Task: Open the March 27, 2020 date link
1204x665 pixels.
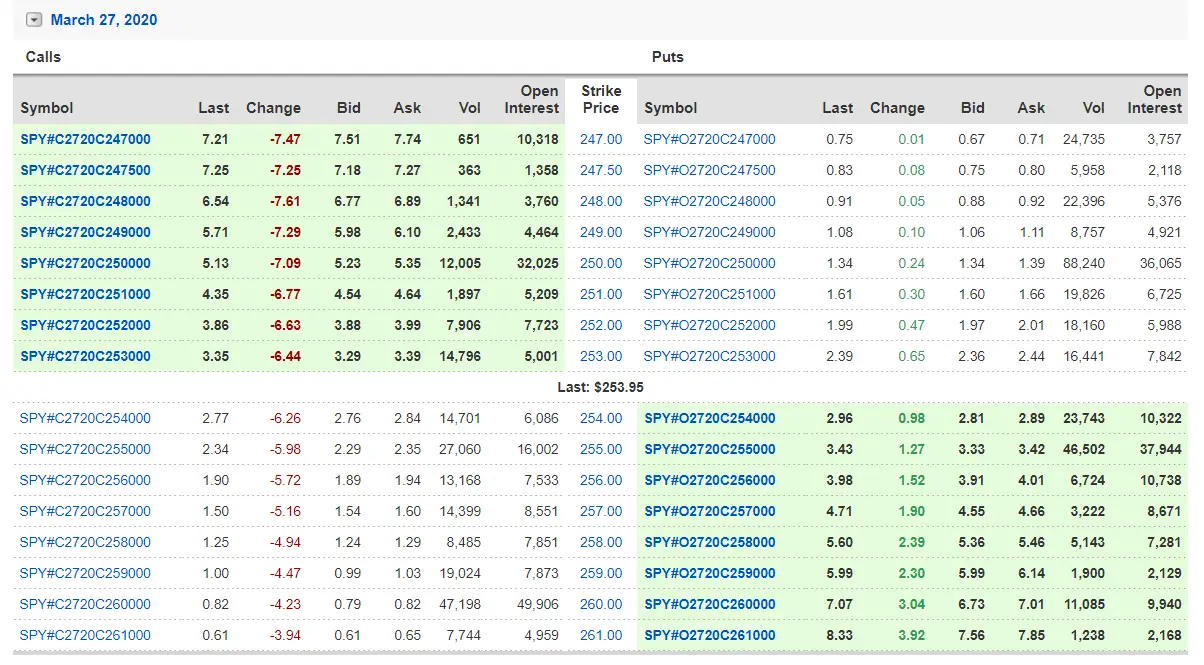Action: click(104, 20)
